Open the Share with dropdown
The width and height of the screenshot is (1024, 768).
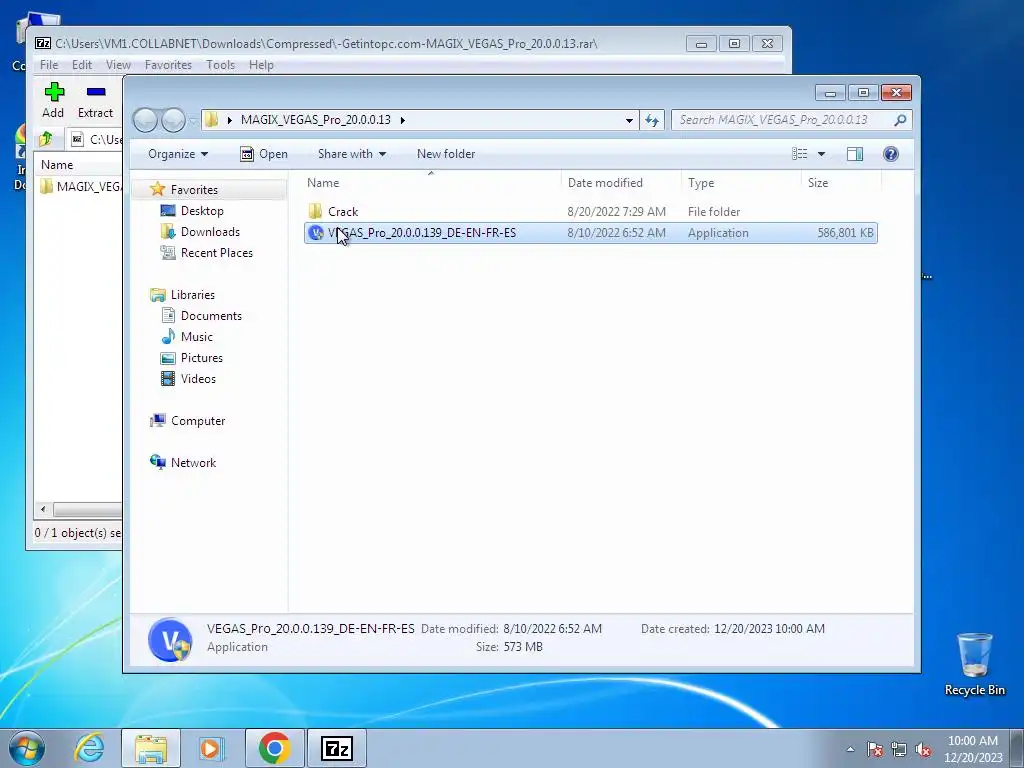[351, 154]
